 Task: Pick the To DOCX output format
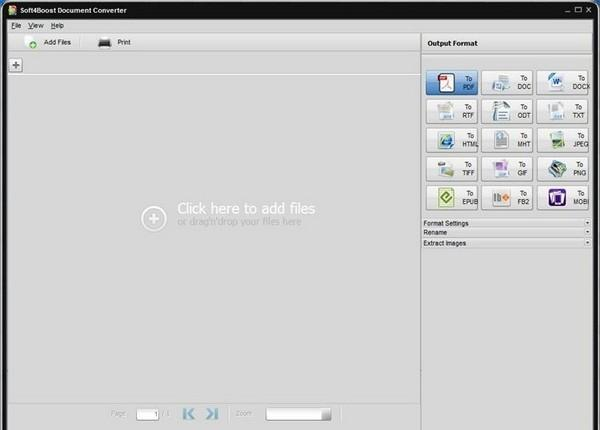tap(562, 83)
